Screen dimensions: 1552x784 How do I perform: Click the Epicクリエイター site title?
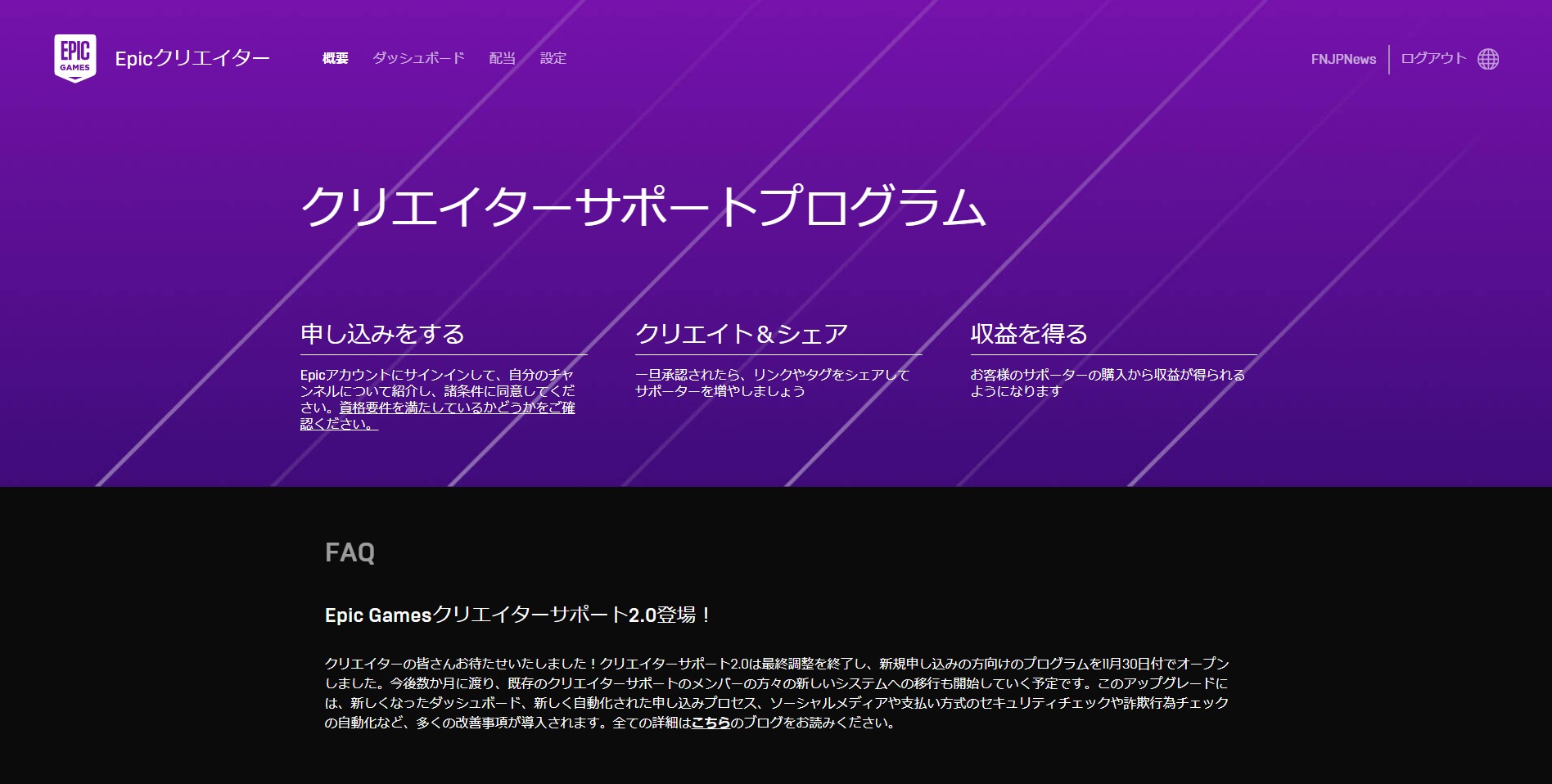(192, 58)
